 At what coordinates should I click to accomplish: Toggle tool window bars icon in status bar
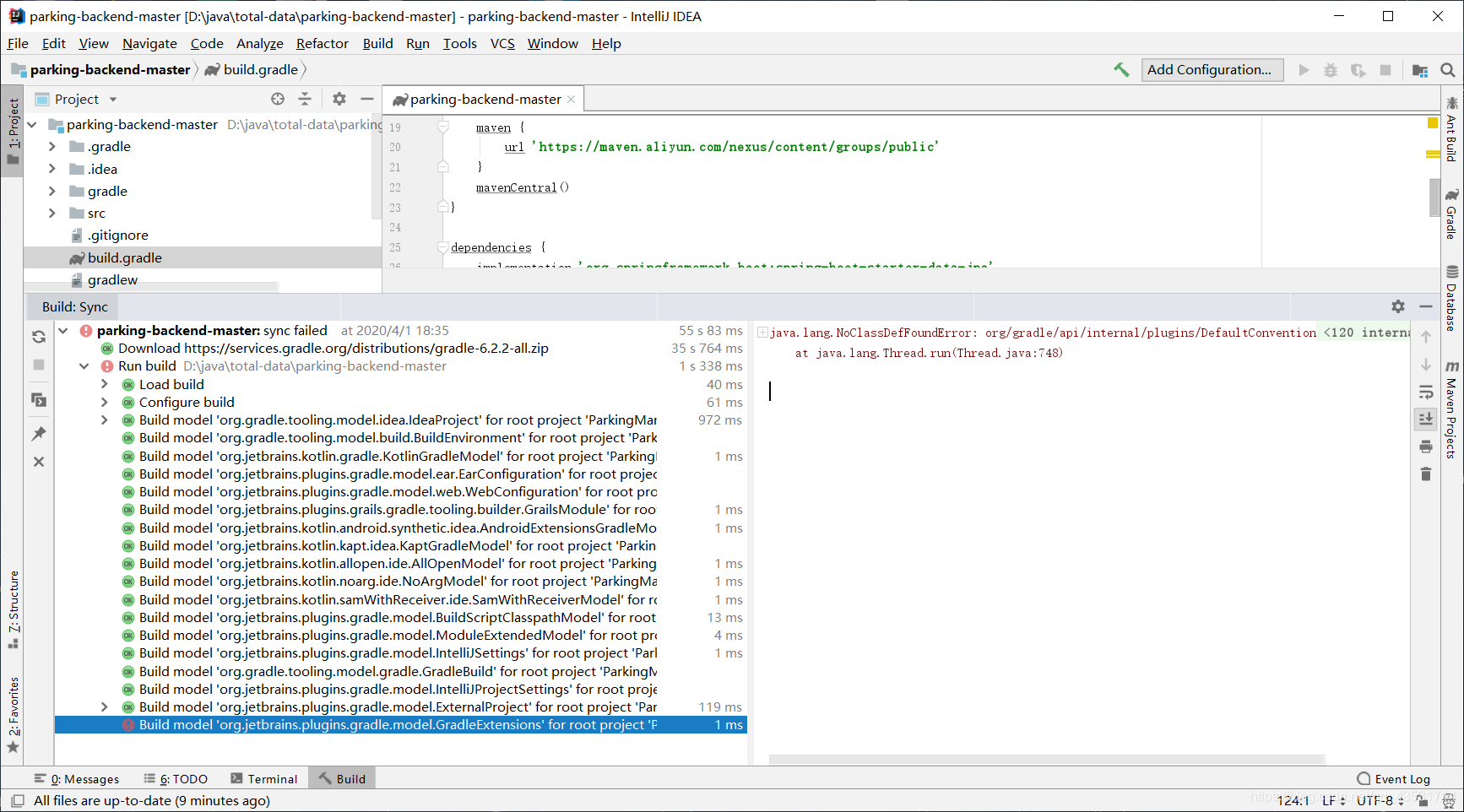17,800
